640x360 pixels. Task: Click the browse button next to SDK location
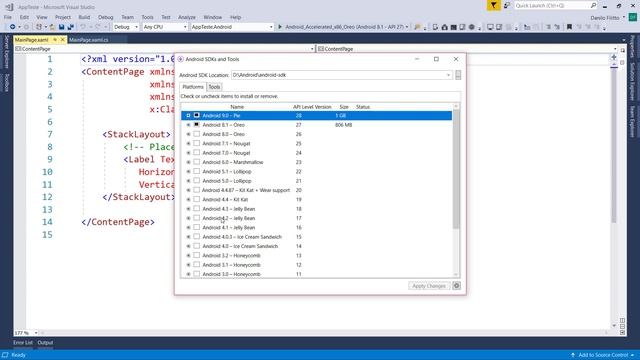[x=458, y=75]
